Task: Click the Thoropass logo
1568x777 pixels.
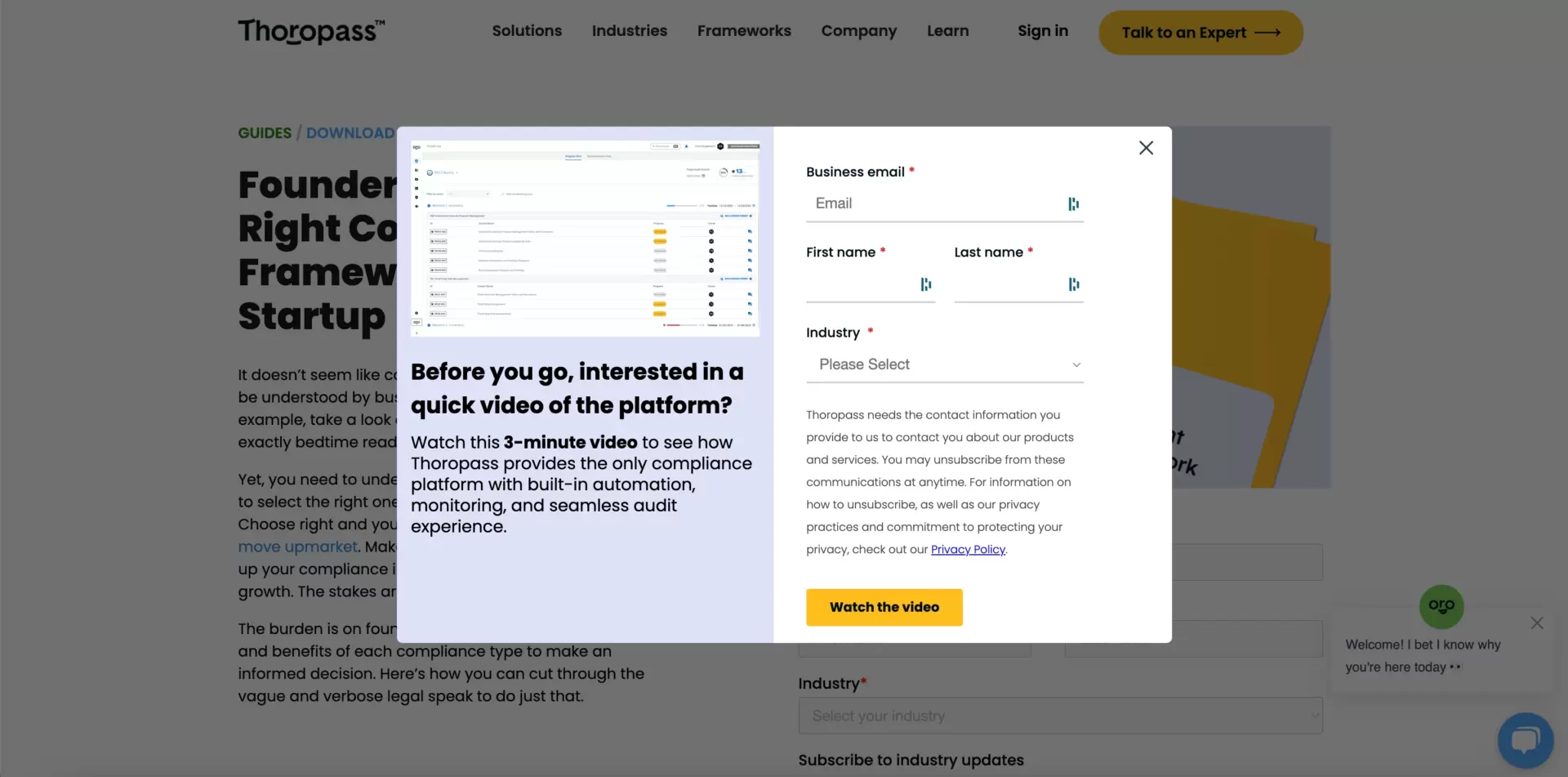Action: (x=311, y=31)
